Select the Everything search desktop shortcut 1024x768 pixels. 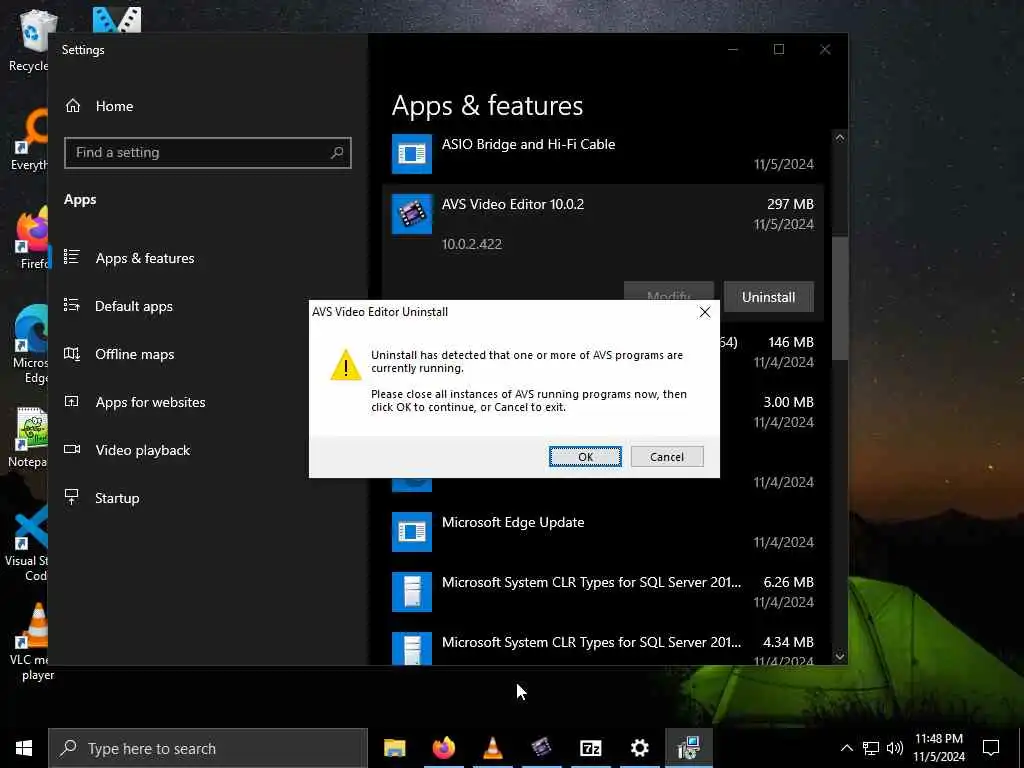coord(29,140)
